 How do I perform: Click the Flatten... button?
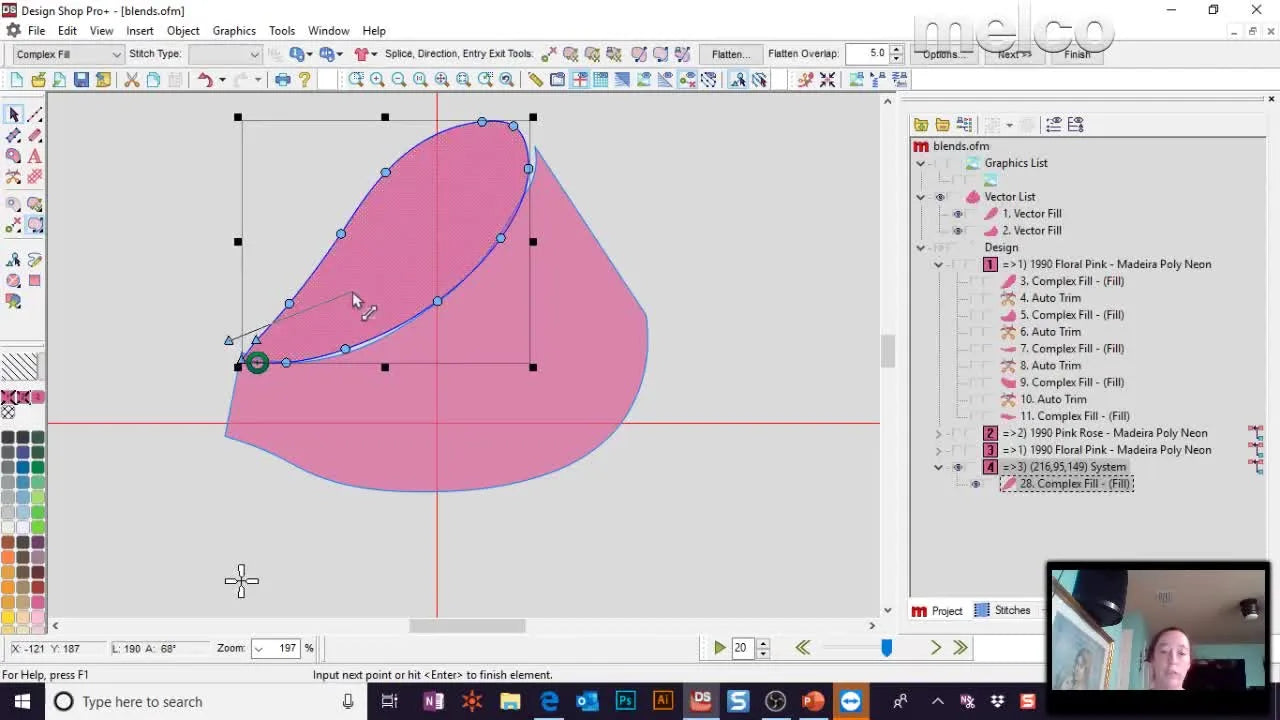pyautogui.click(x=729, y=54)
